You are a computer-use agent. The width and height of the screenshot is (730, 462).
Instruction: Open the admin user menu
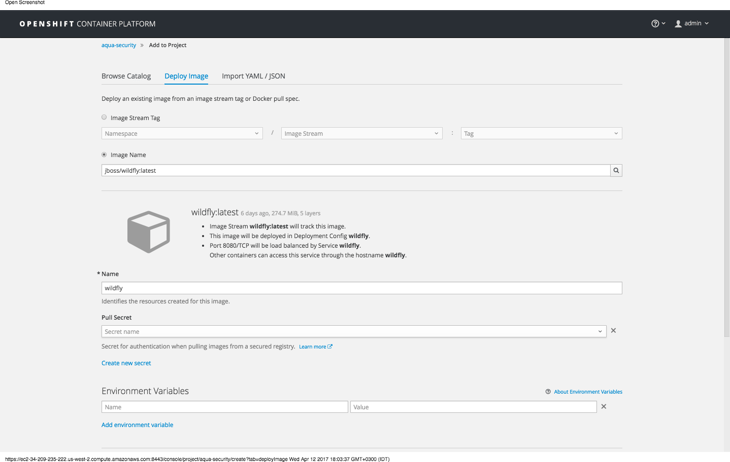pyautogui.click(x=692, y=23)
